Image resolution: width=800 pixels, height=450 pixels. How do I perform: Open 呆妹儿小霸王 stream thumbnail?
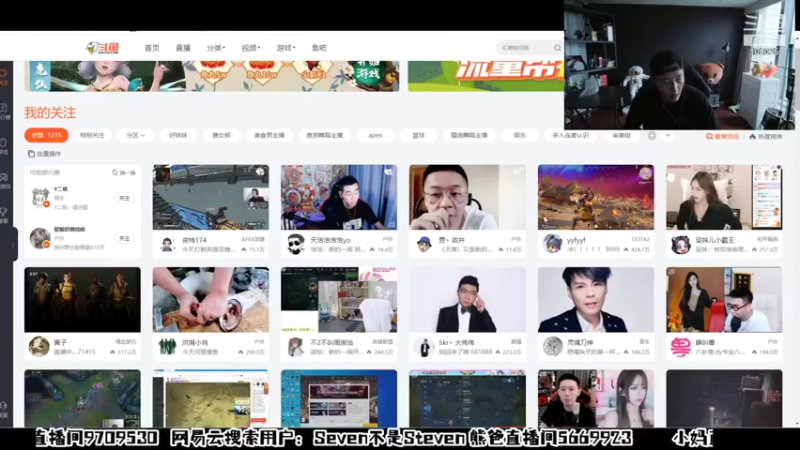(x=724, y=197)
